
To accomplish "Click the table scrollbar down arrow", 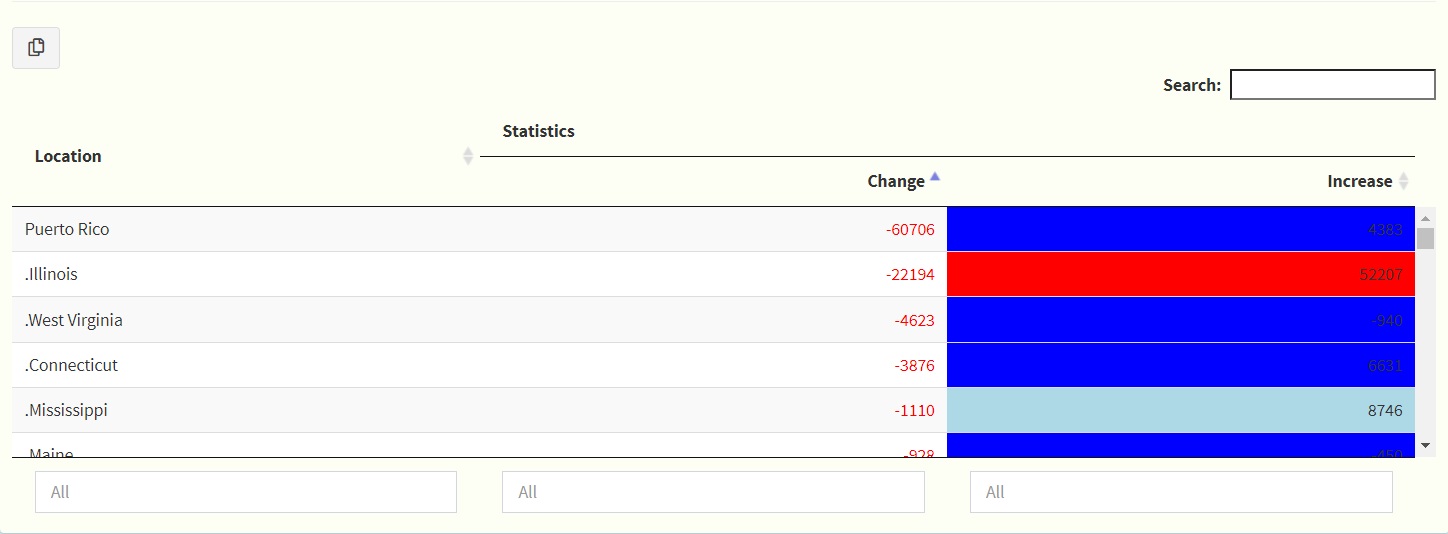I will point(1426,445).
